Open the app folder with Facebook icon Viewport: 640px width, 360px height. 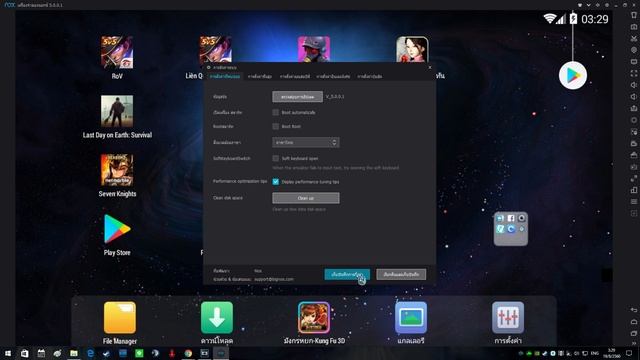point(511,229)
